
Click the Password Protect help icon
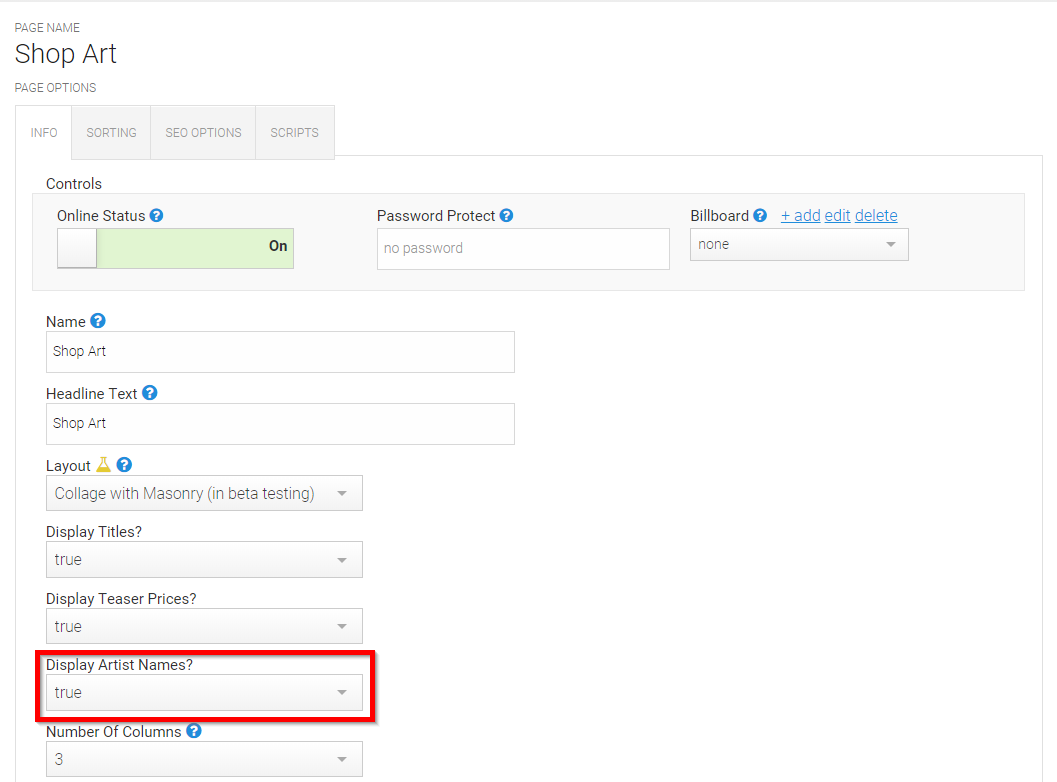(x=506, y=215)
